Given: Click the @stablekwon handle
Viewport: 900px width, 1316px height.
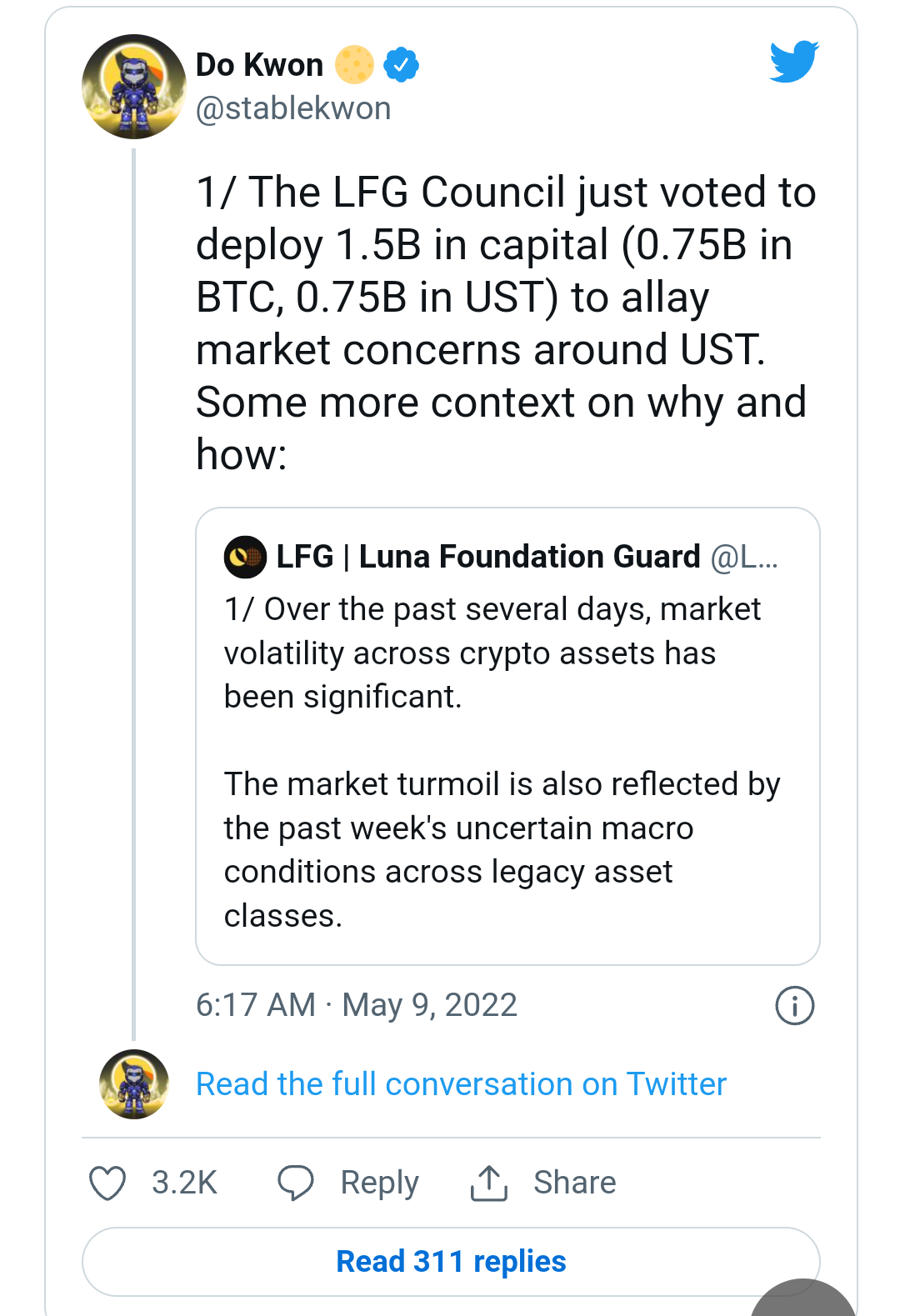Looking at the screenshot, I should (x=292, y=108).
